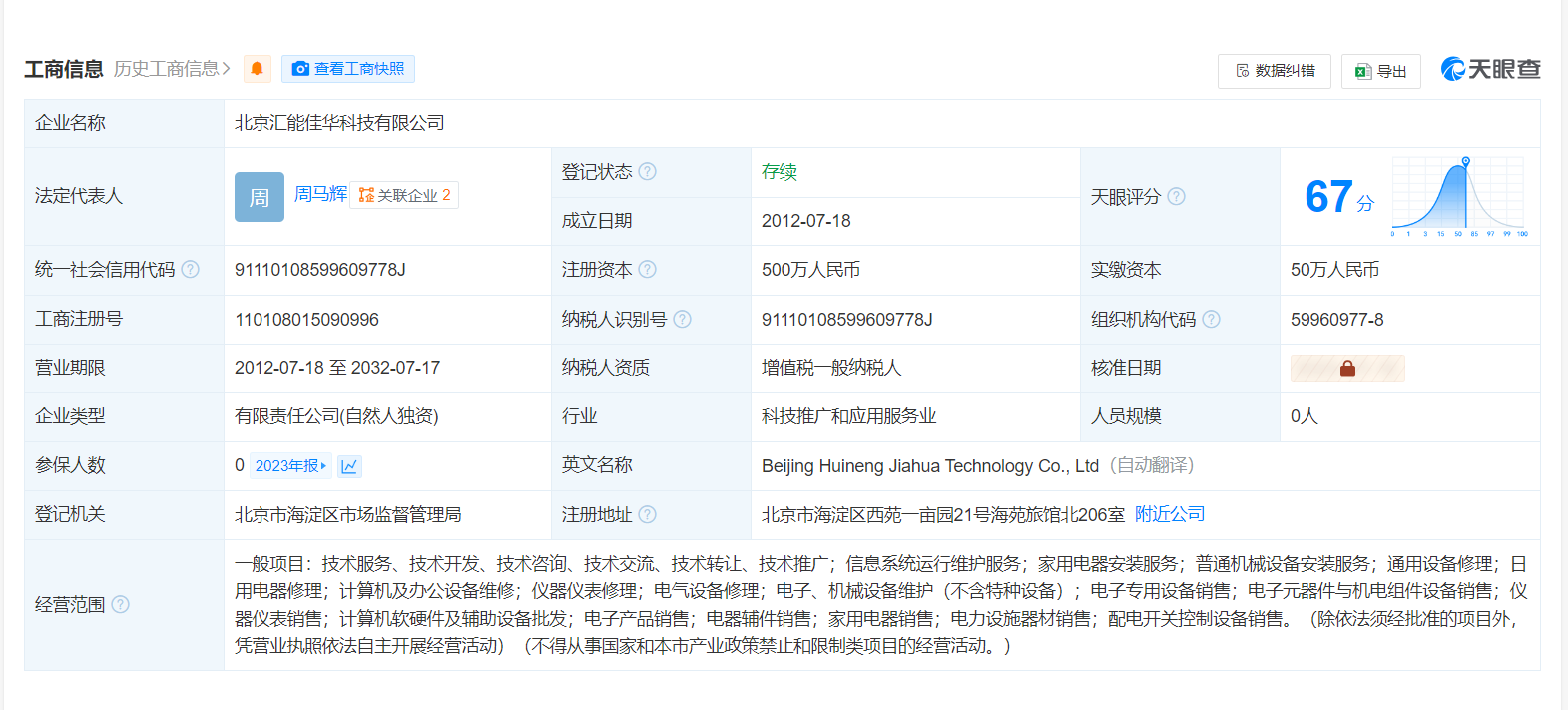The height and width of the screenshot is (710, 1568).
Task: Click registered capital 500万人民币
Action: point(810,270)
